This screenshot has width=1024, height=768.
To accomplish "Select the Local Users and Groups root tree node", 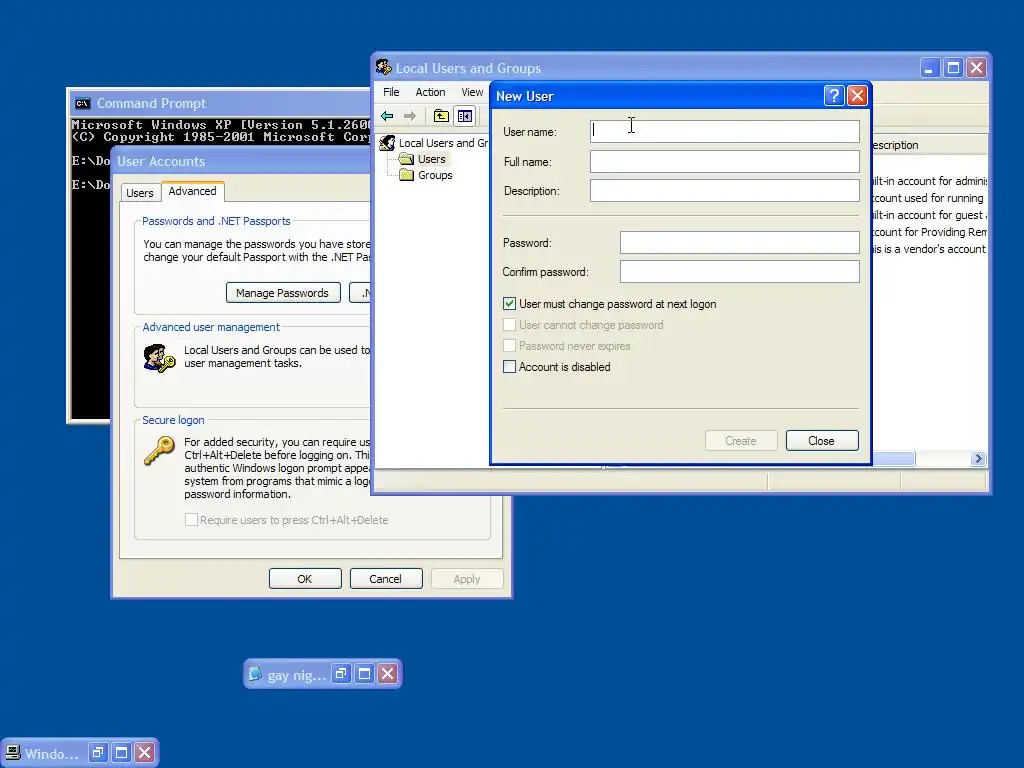I will (x=435, y=143).
